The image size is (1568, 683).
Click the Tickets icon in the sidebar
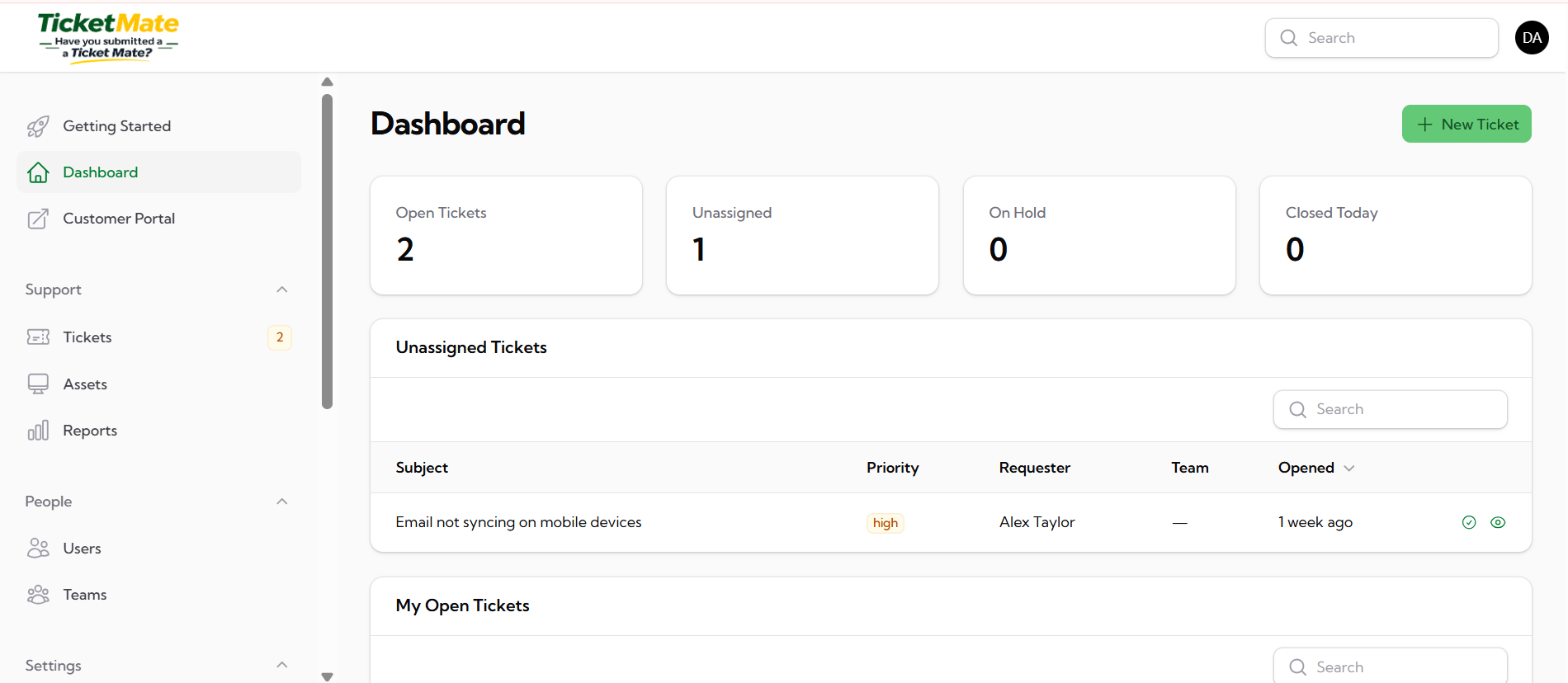[x=38, y=337]
